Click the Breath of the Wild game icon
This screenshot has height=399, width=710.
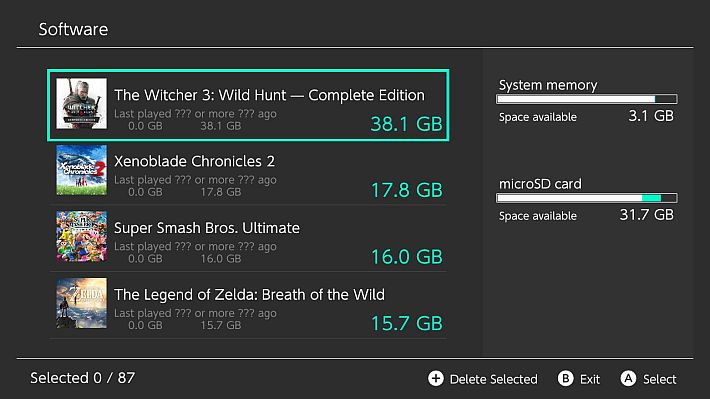coord(82,303)
